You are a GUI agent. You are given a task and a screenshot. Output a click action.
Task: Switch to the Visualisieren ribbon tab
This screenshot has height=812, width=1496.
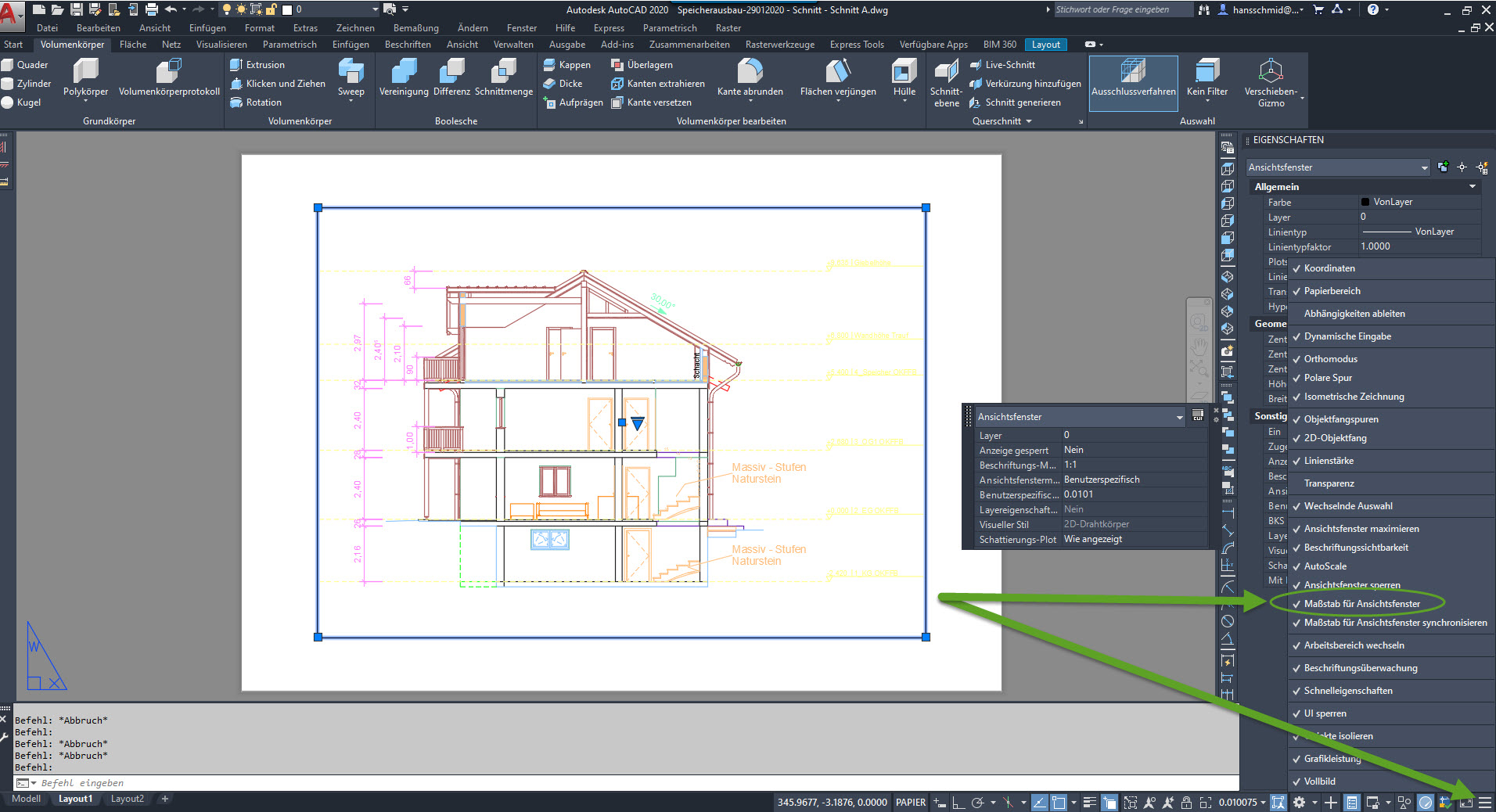click(x=221, y=45)
